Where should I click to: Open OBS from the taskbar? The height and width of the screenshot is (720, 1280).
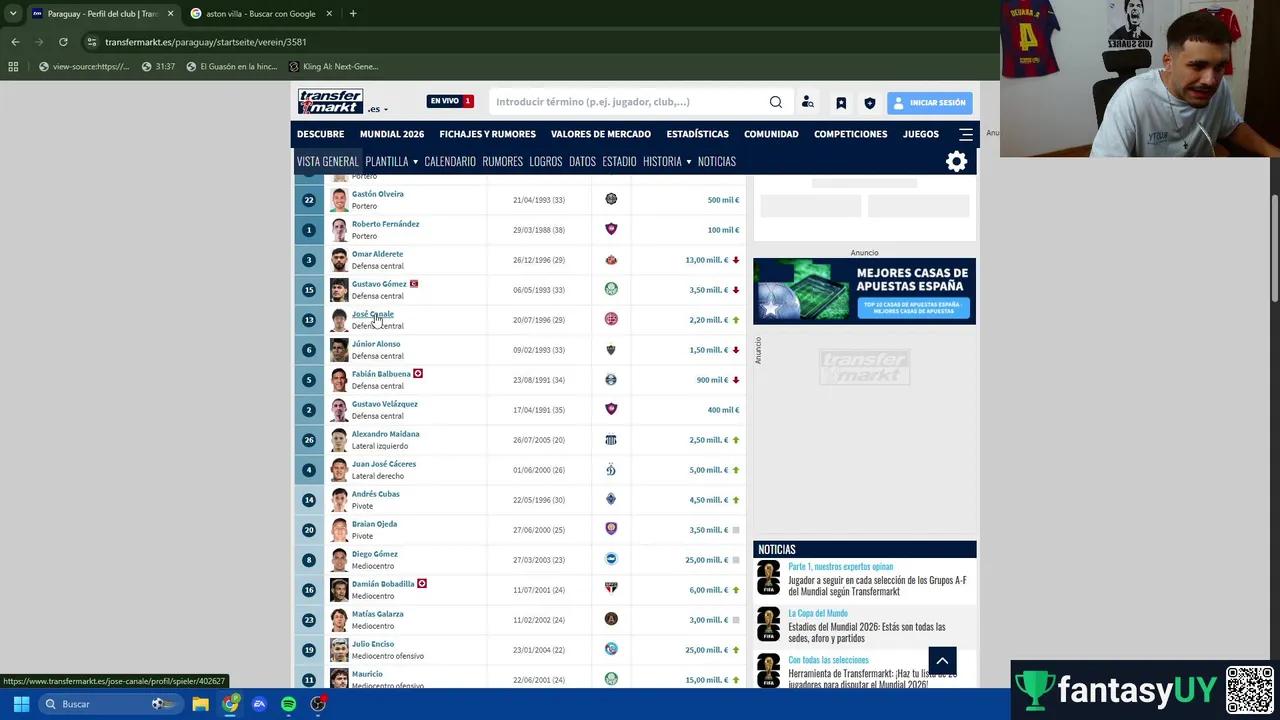pos(318,704)
